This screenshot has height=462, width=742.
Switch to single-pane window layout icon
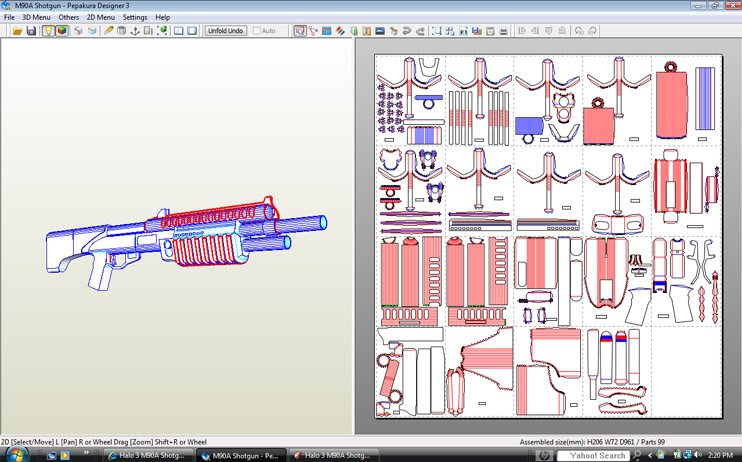(192, 31)
